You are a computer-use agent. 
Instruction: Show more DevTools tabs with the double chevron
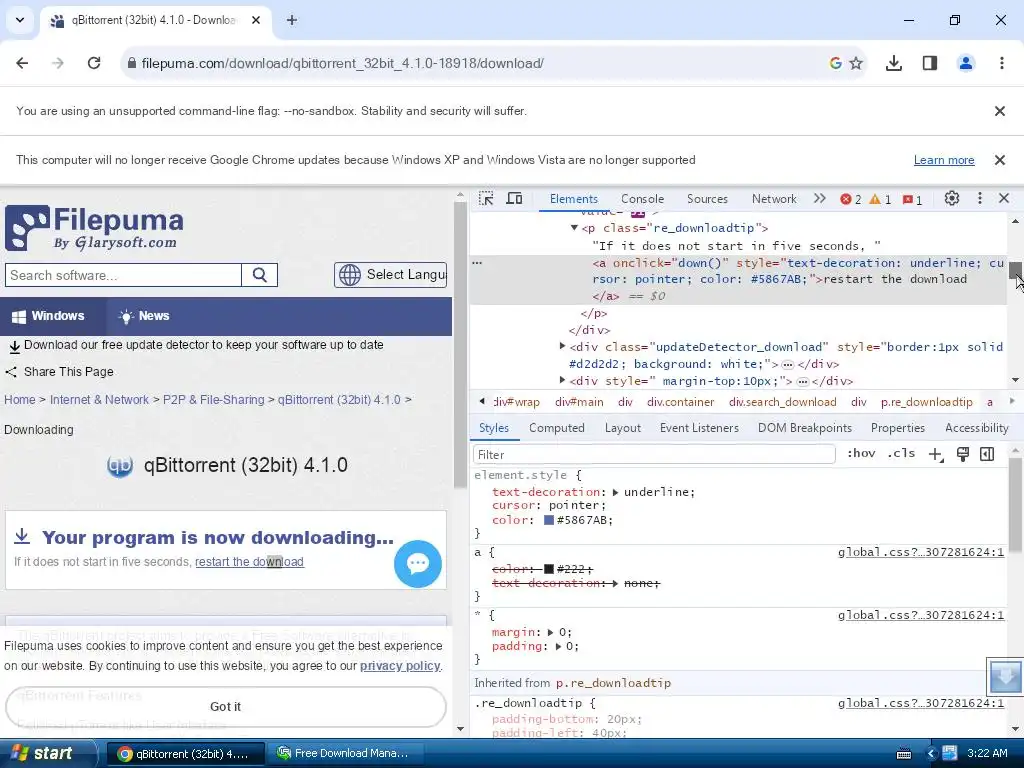(x=820, y=199)
